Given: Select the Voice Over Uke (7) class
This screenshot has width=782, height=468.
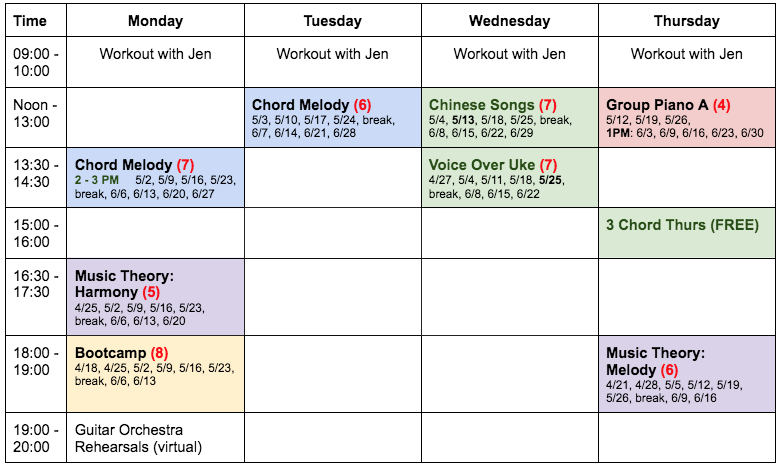Looking at the screenshot, I should [510, 178].
